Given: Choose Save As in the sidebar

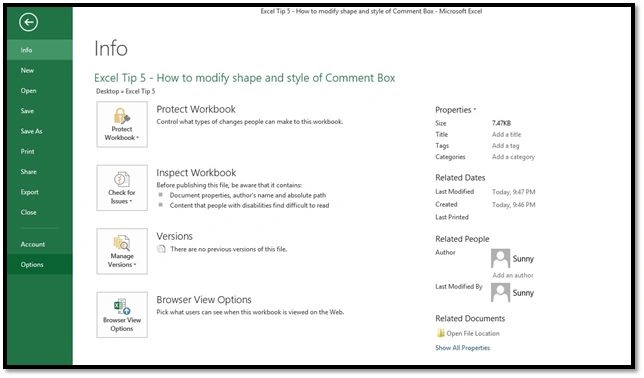Looking at the screenshot, I should pyautogui.click(x=40, y=131).
